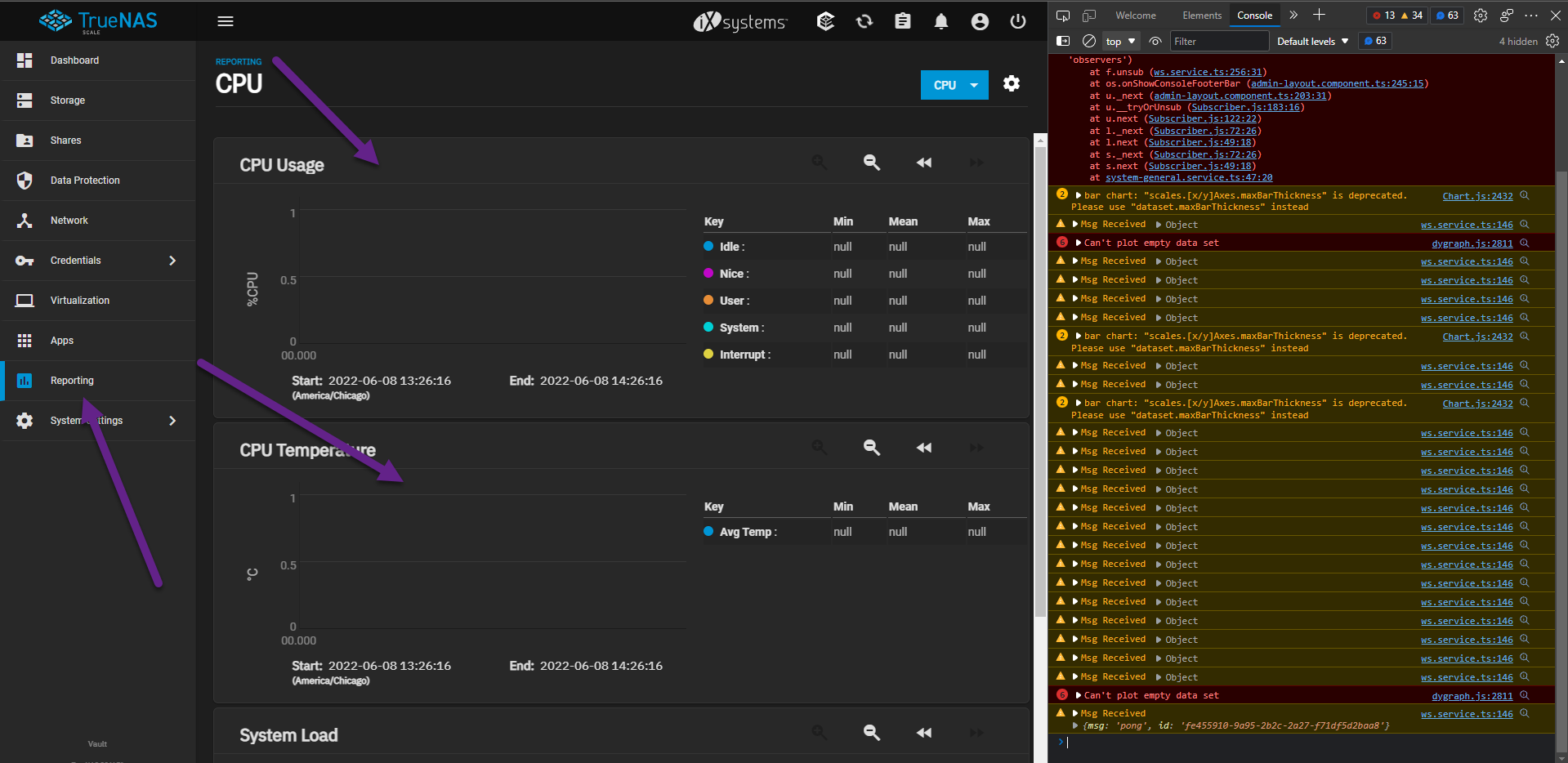Open the power menu icon
This screenshot has height=763, width=1568.
(1017, 22)
